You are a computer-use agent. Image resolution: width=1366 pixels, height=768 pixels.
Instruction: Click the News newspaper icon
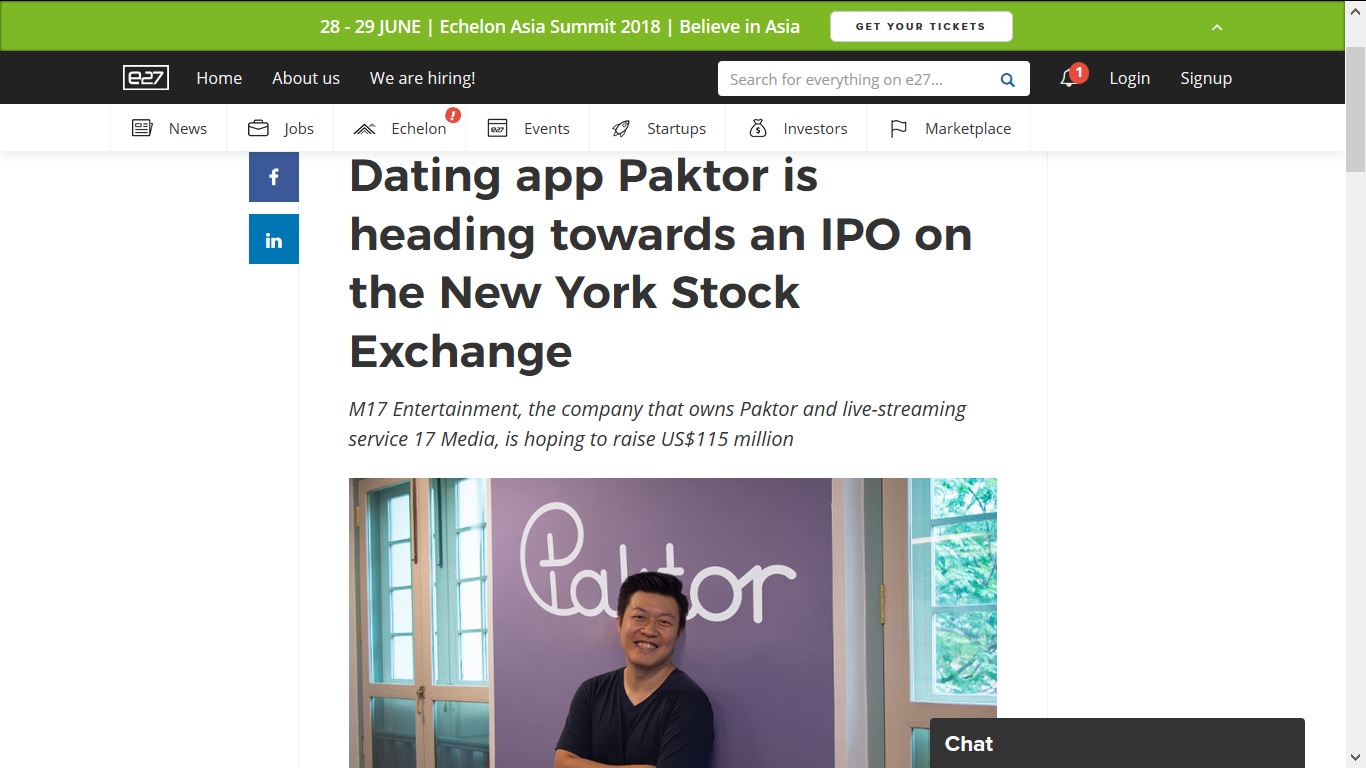pos(142,128)
